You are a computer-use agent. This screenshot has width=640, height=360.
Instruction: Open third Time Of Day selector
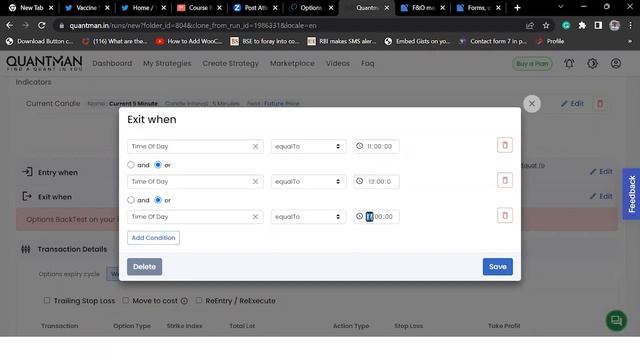click(195, 217)
